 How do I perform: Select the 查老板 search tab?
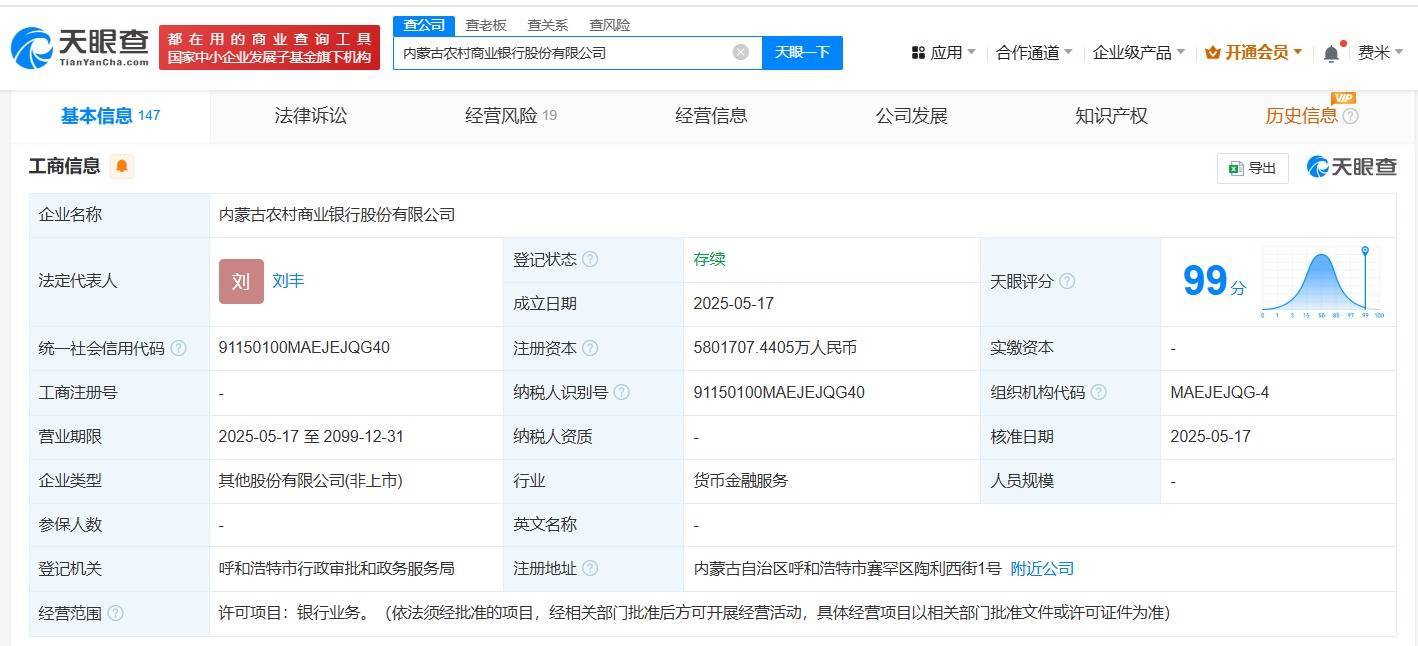486,25
